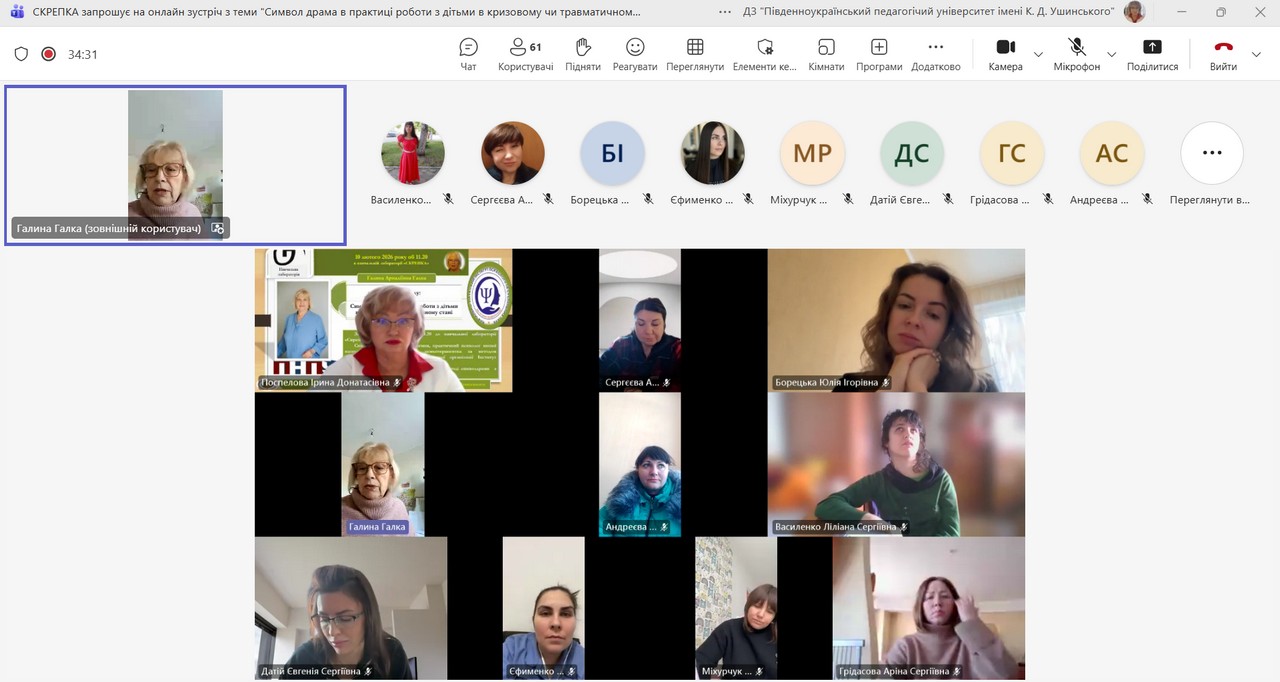Click the red recording indicator
The width and height of the screenshot is (1280, 682).
48,54
